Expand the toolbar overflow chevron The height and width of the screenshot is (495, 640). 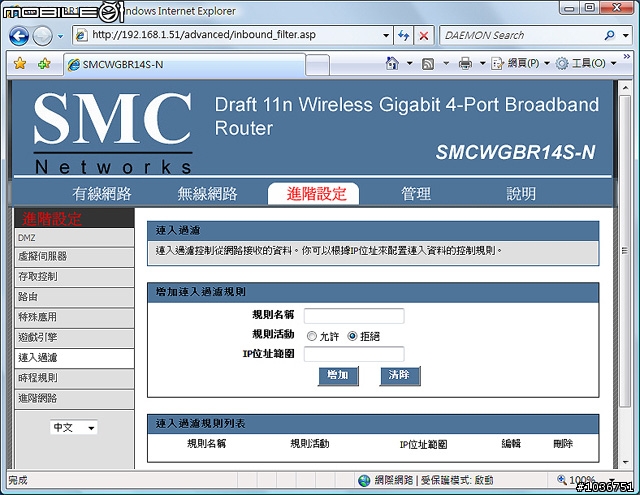click(x=627, y=57)
